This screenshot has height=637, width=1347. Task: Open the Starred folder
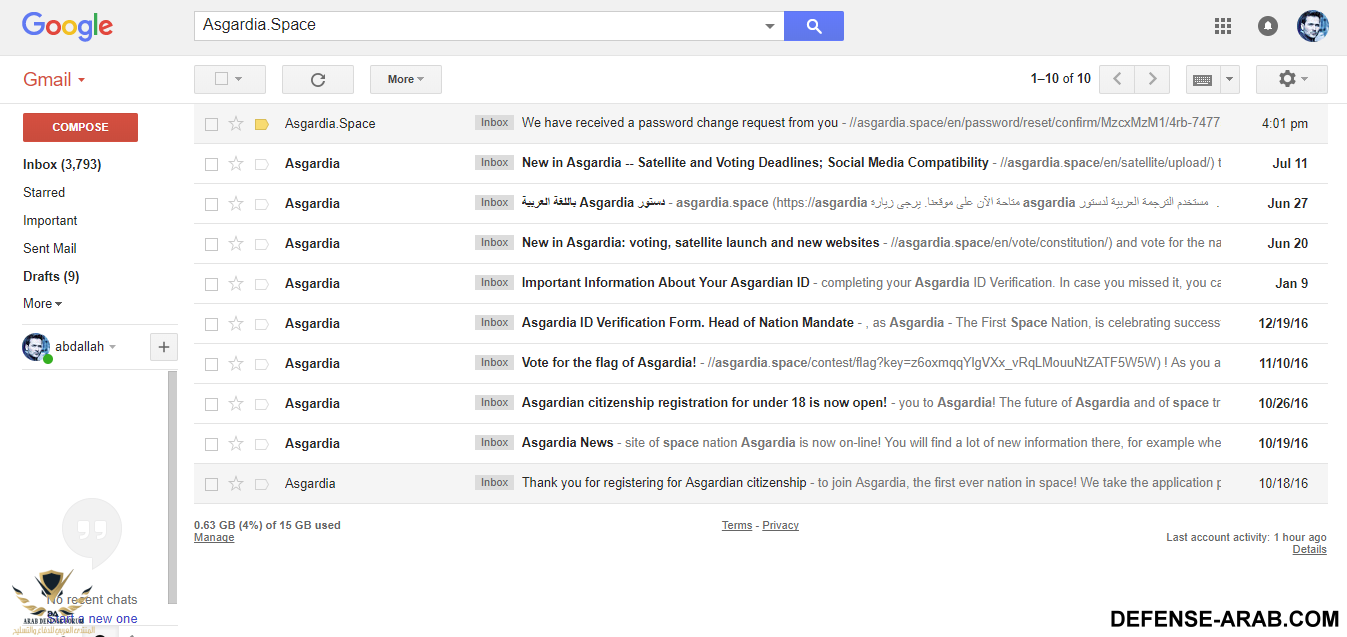44,192
